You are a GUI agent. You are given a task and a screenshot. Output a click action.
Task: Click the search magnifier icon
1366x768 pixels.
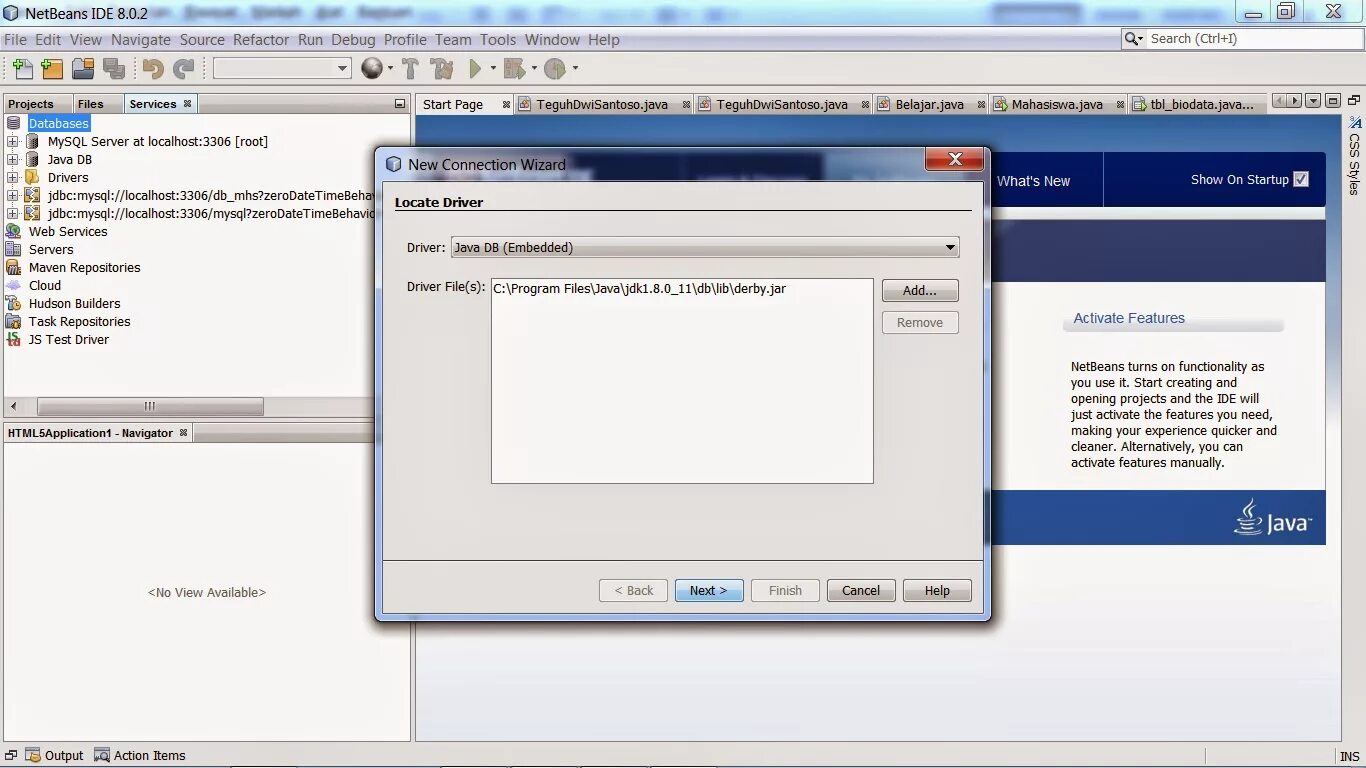click(1132, 38)
